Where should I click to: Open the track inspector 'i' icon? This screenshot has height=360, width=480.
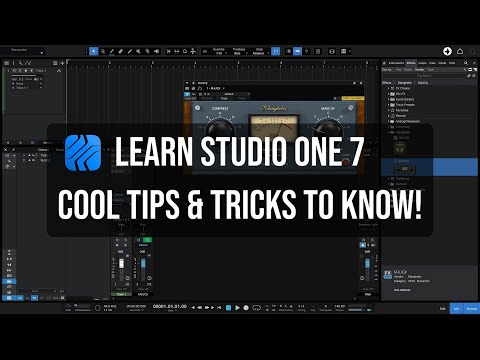[x=14, y=63]
